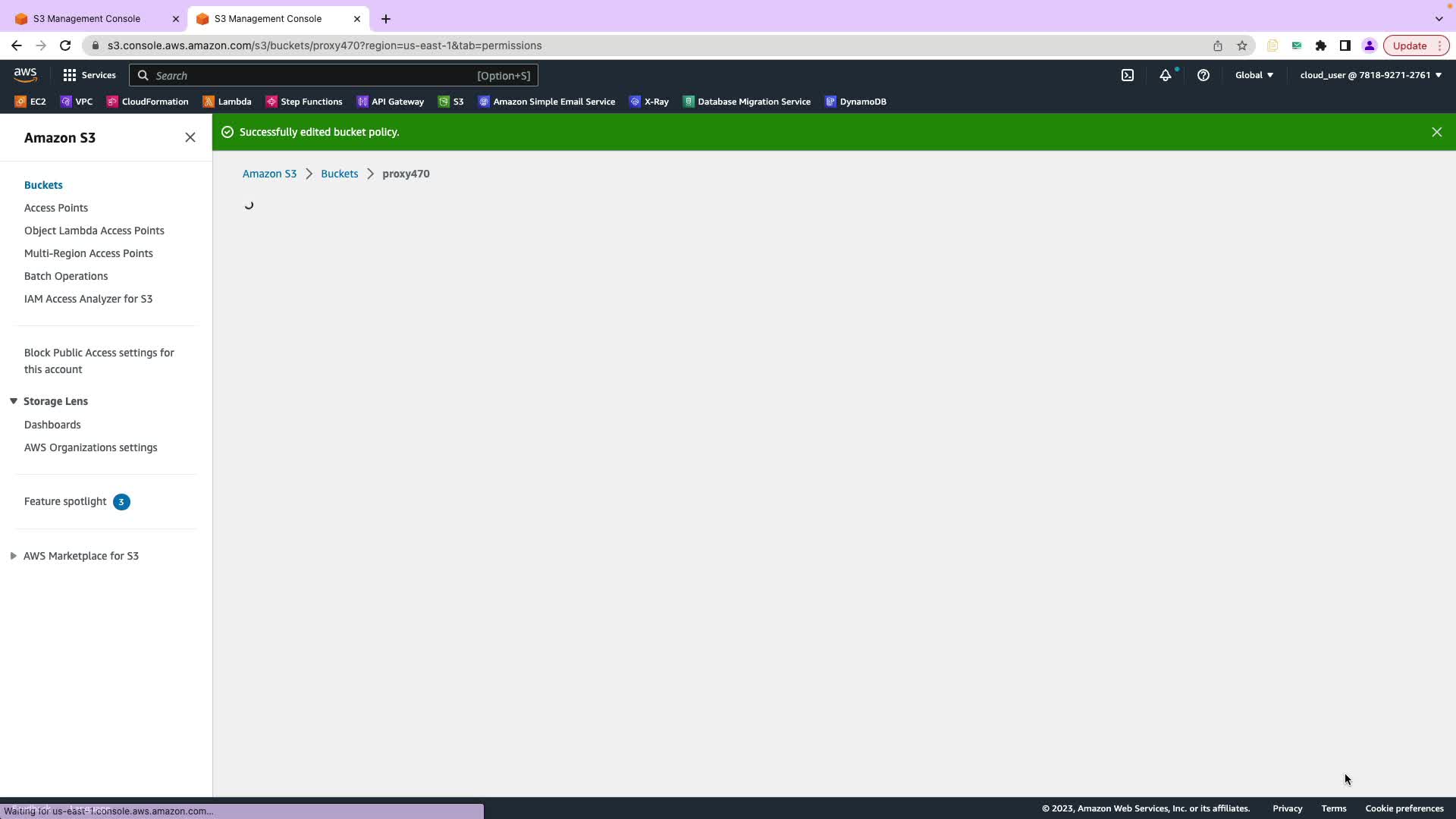Open AWS CloudShell icon
The width and height of the screenshot is (1456, 819).
(1128, 75)
